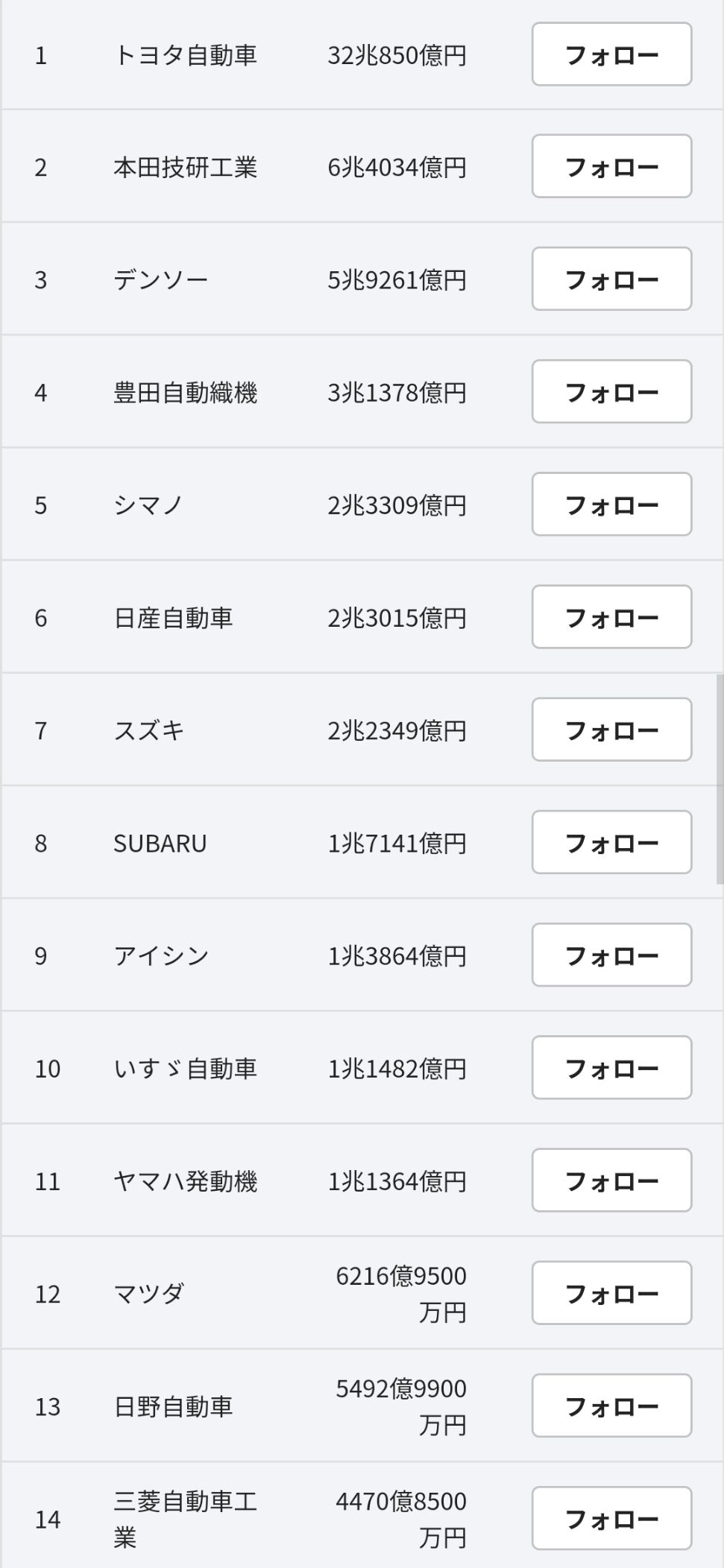Click the フォロー button in スズキ row
Viewport: 724px width, 1568px height.
coord(611,730)
